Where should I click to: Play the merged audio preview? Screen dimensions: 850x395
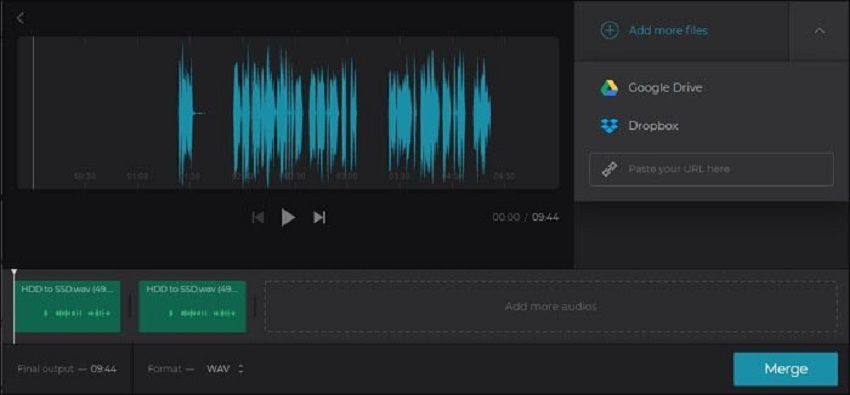(x=288, y=217)
